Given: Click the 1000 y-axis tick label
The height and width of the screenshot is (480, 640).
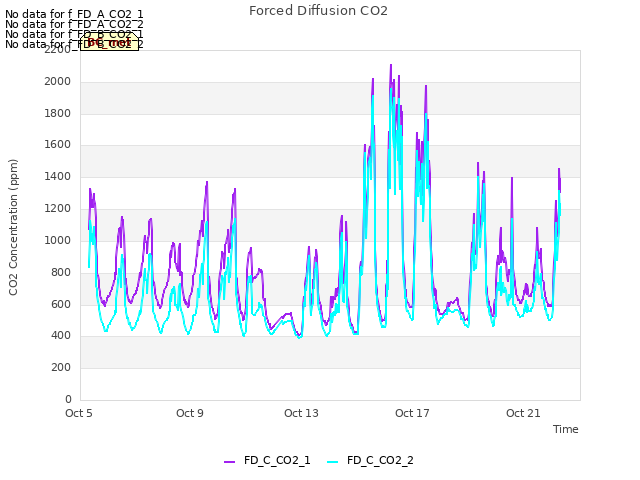Looking at the screenshot, I should tap(58, 240).
